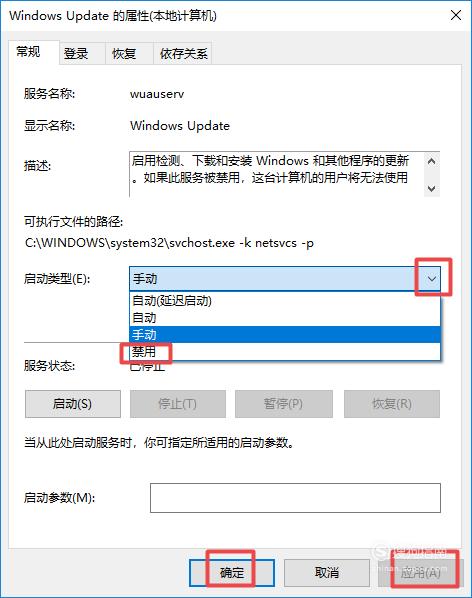Focus the 启动参数(M) input field

tap(295, 498)
